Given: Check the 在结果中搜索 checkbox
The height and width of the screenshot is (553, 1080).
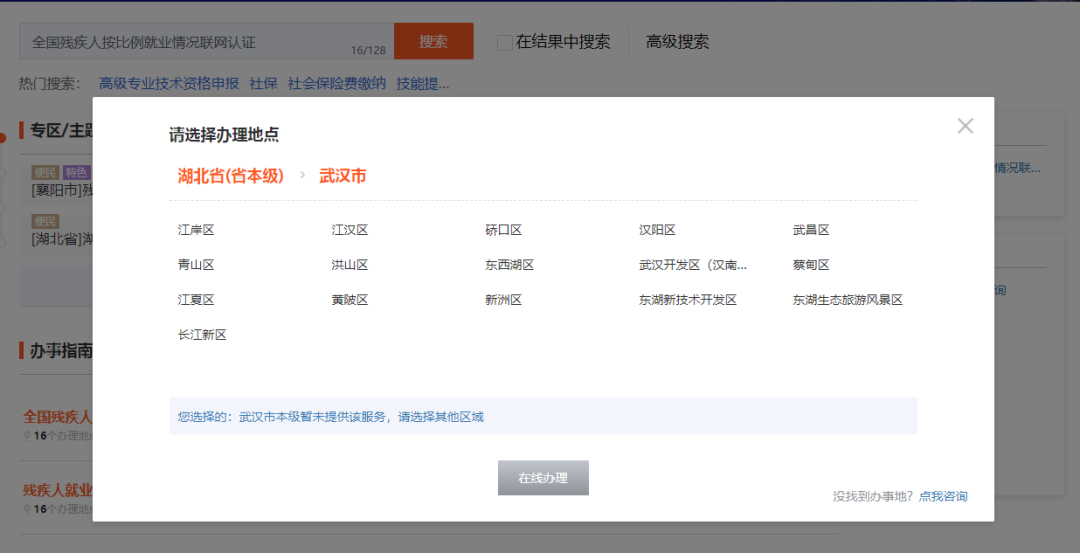Looking at the screenshot, I should point(505,42).
